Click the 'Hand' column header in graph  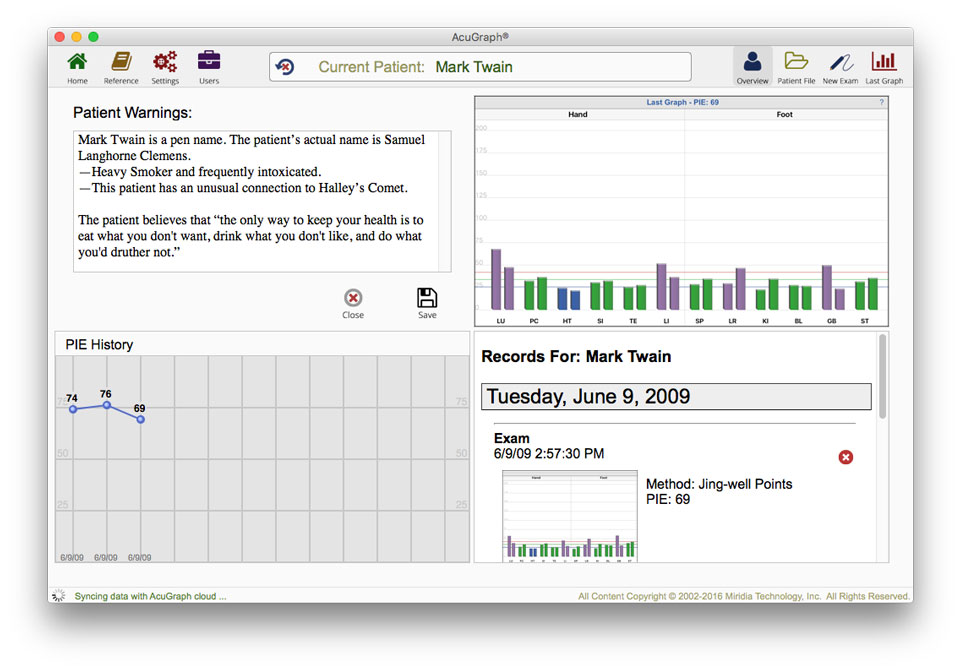577,115
